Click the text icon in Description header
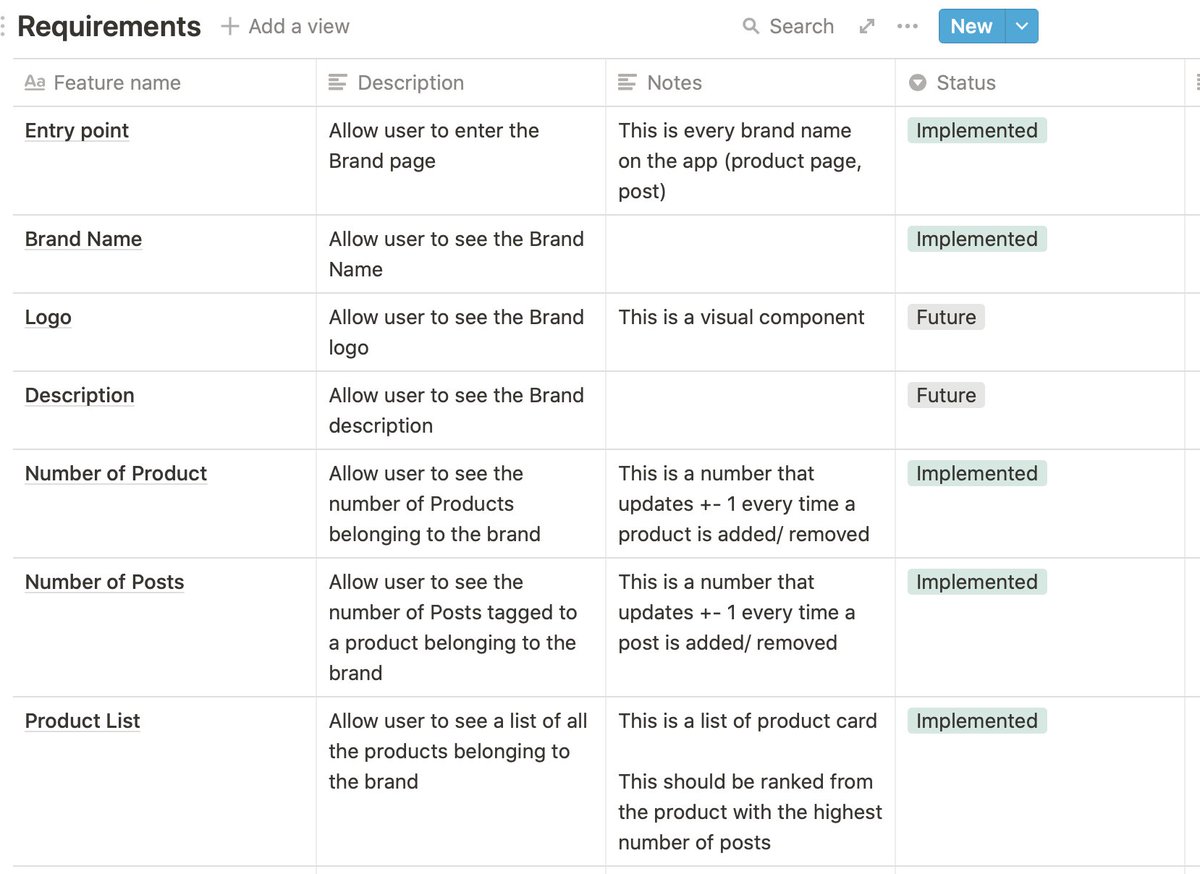 (x=338, y=83)
